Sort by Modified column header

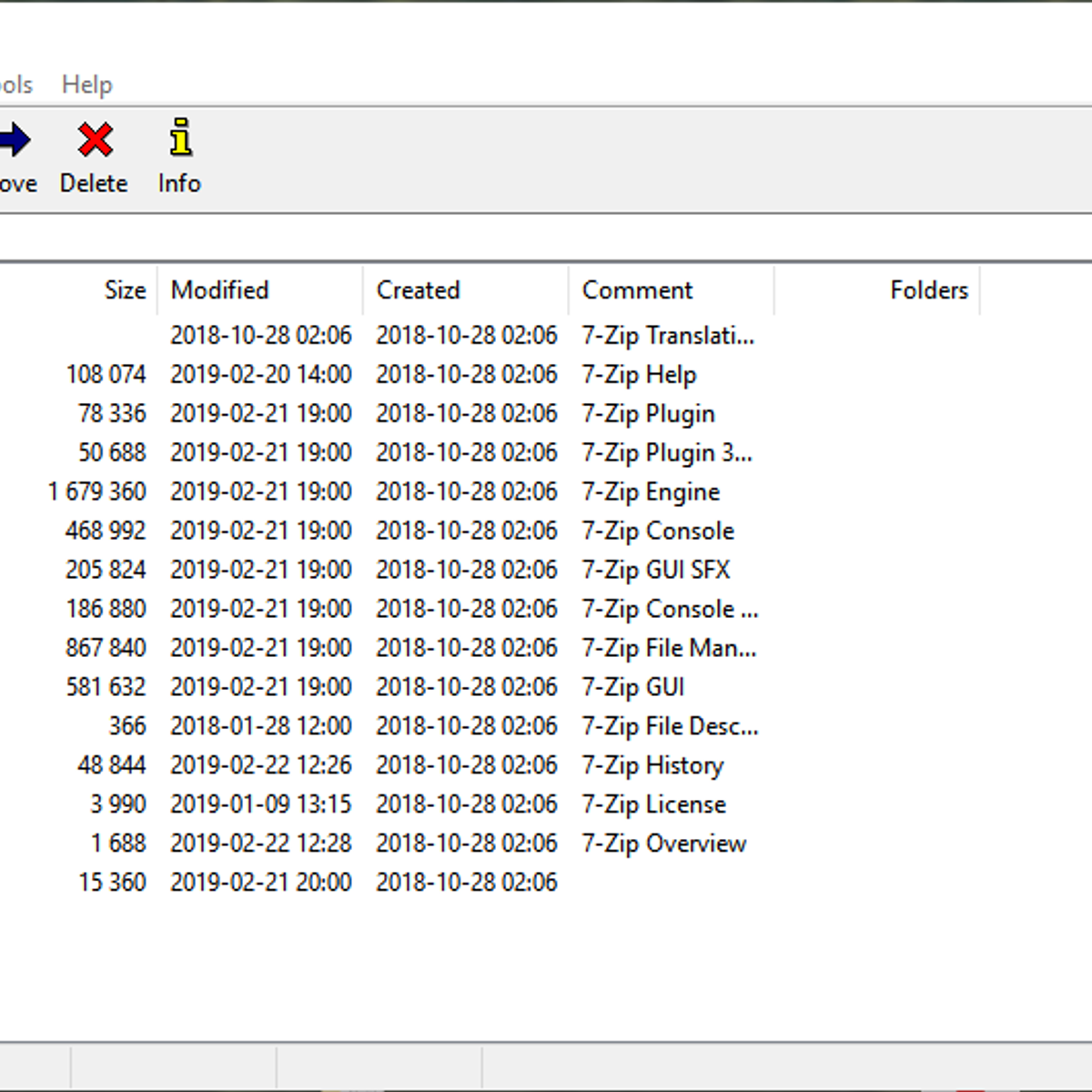(220, 290)
